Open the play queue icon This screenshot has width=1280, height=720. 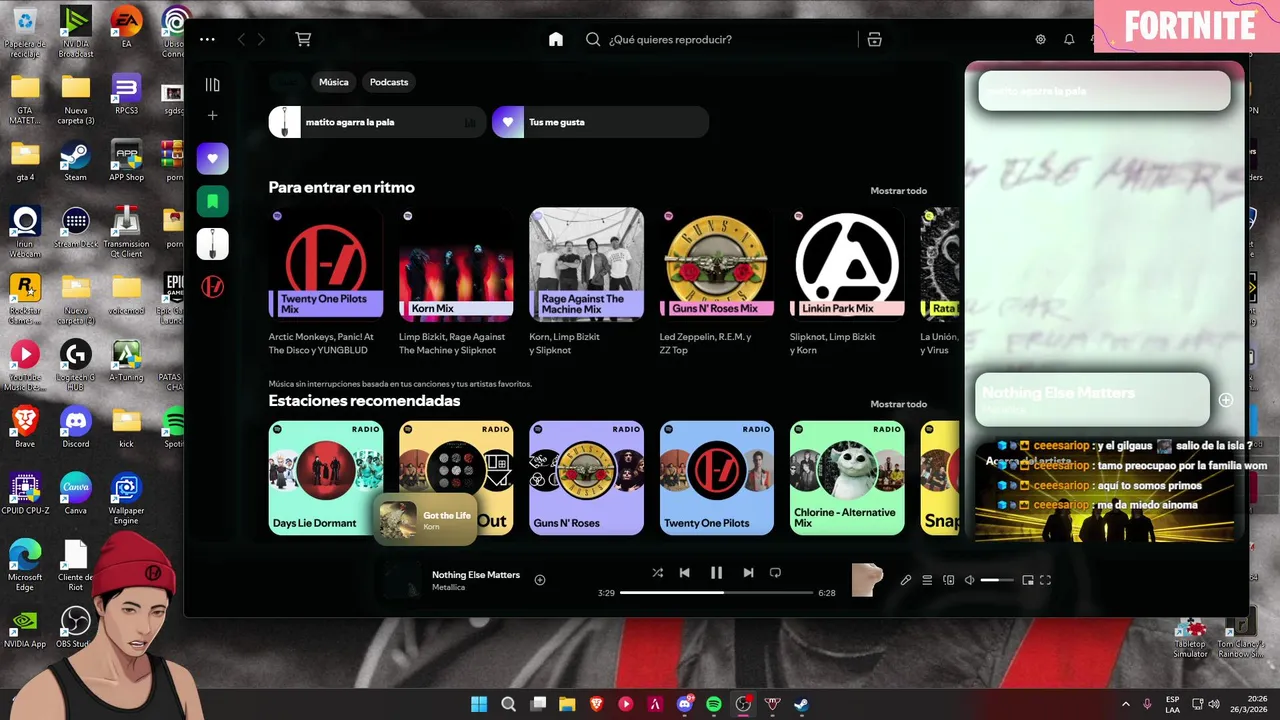coord(927,580)
